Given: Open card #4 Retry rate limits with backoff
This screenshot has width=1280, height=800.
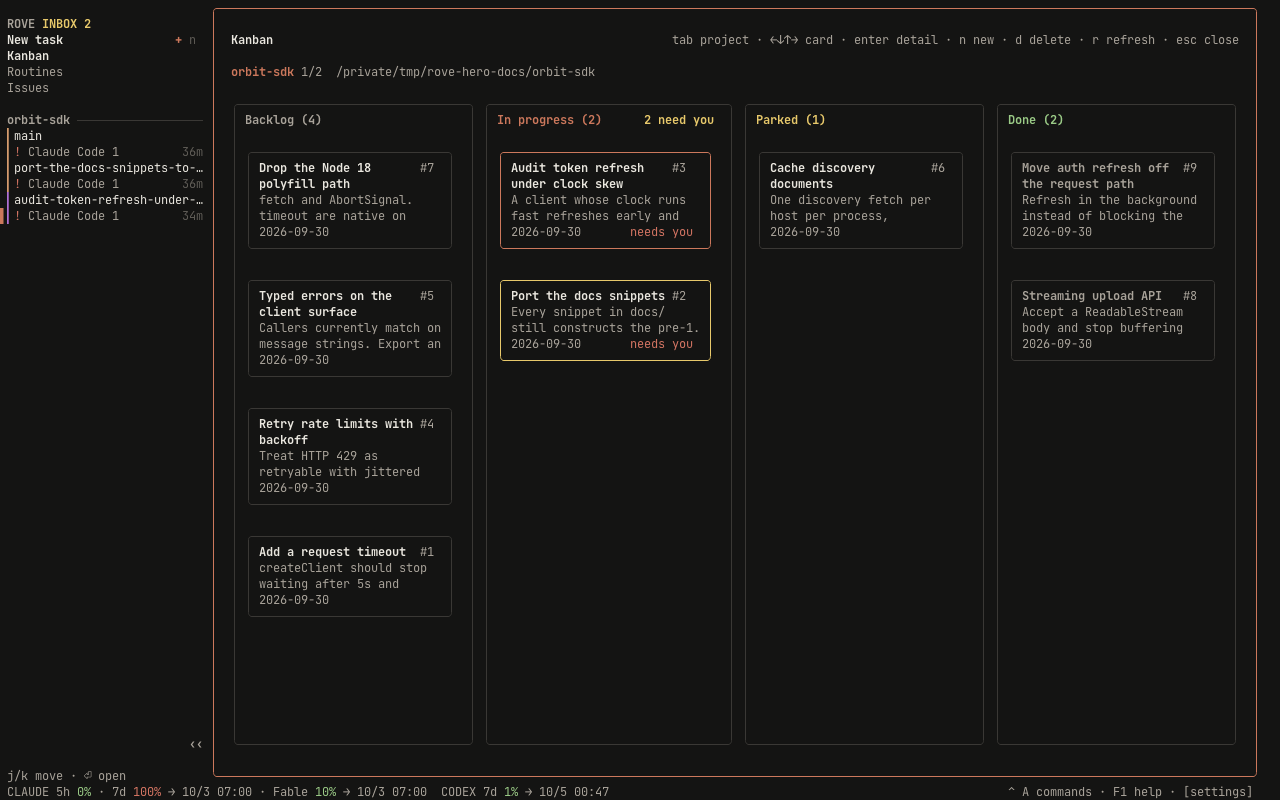Looking at the screenshot, I should pos(350,456).
